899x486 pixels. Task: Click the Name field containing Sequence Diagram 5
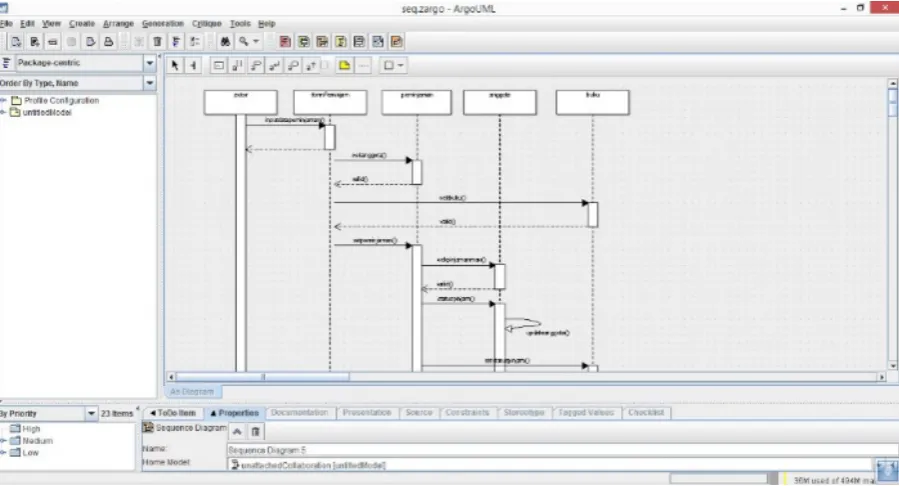562,450
